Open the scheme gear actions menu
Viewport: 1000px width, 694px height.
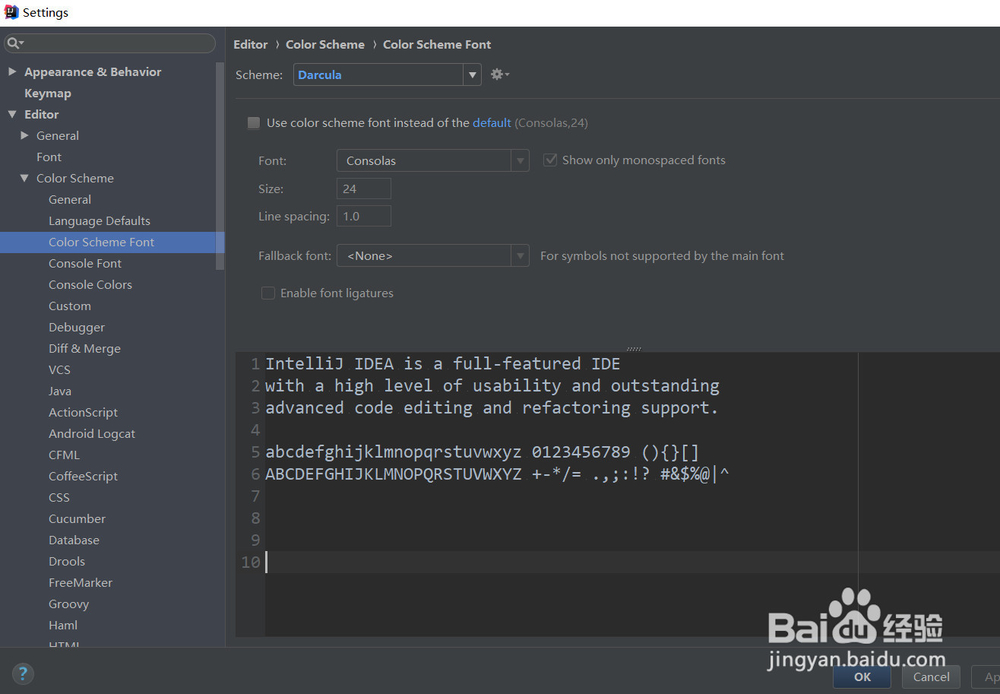(499, 75)
